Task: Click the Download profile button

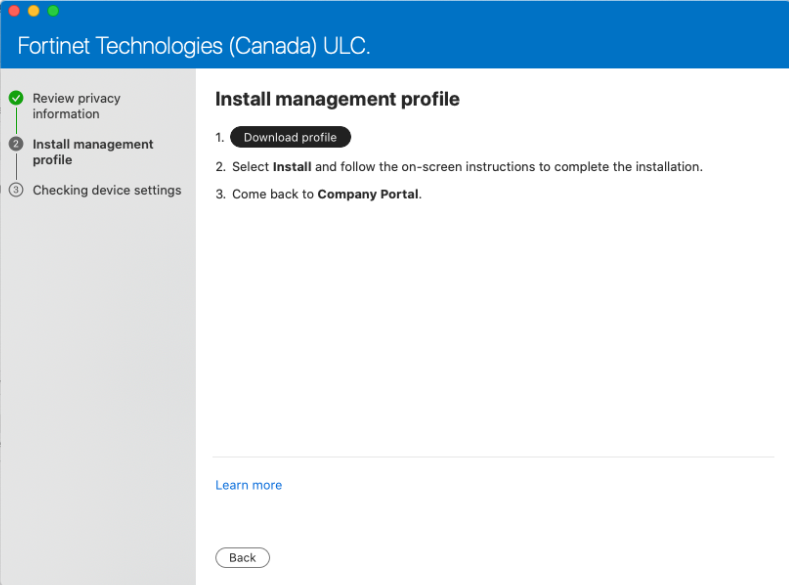Action: point(290,137)
